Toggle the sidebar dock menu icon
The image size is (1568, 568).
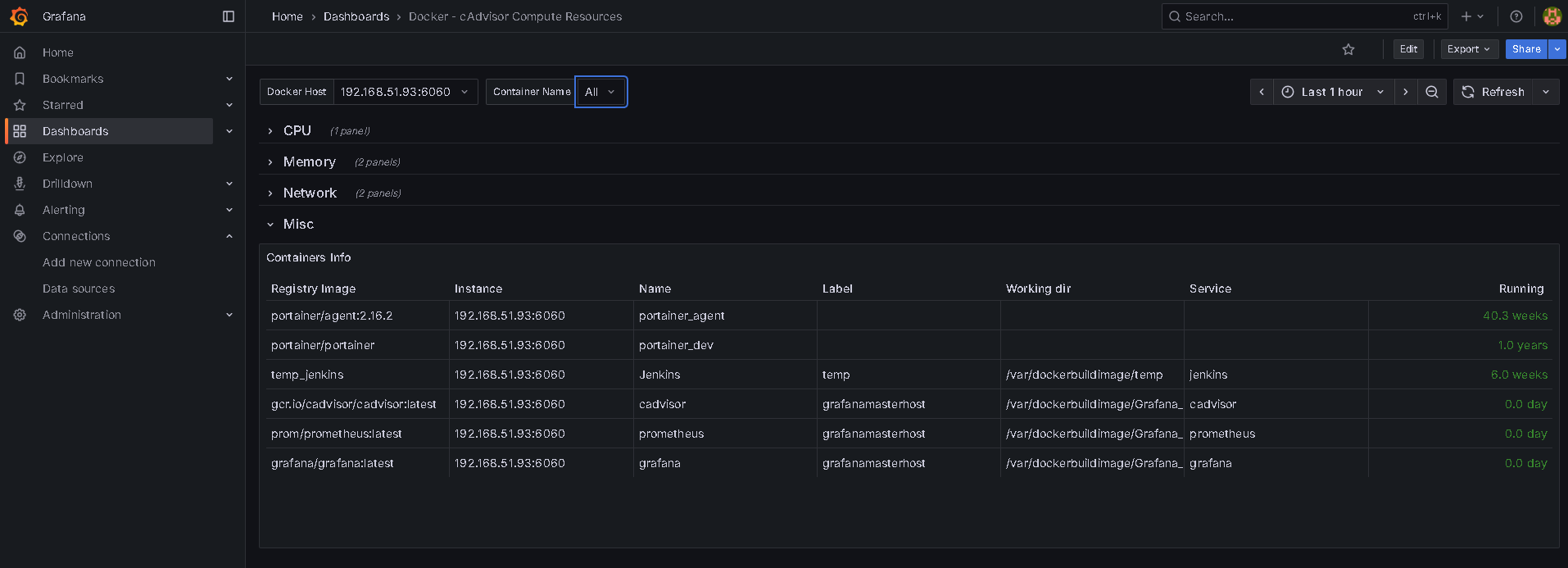click(229, 16)
